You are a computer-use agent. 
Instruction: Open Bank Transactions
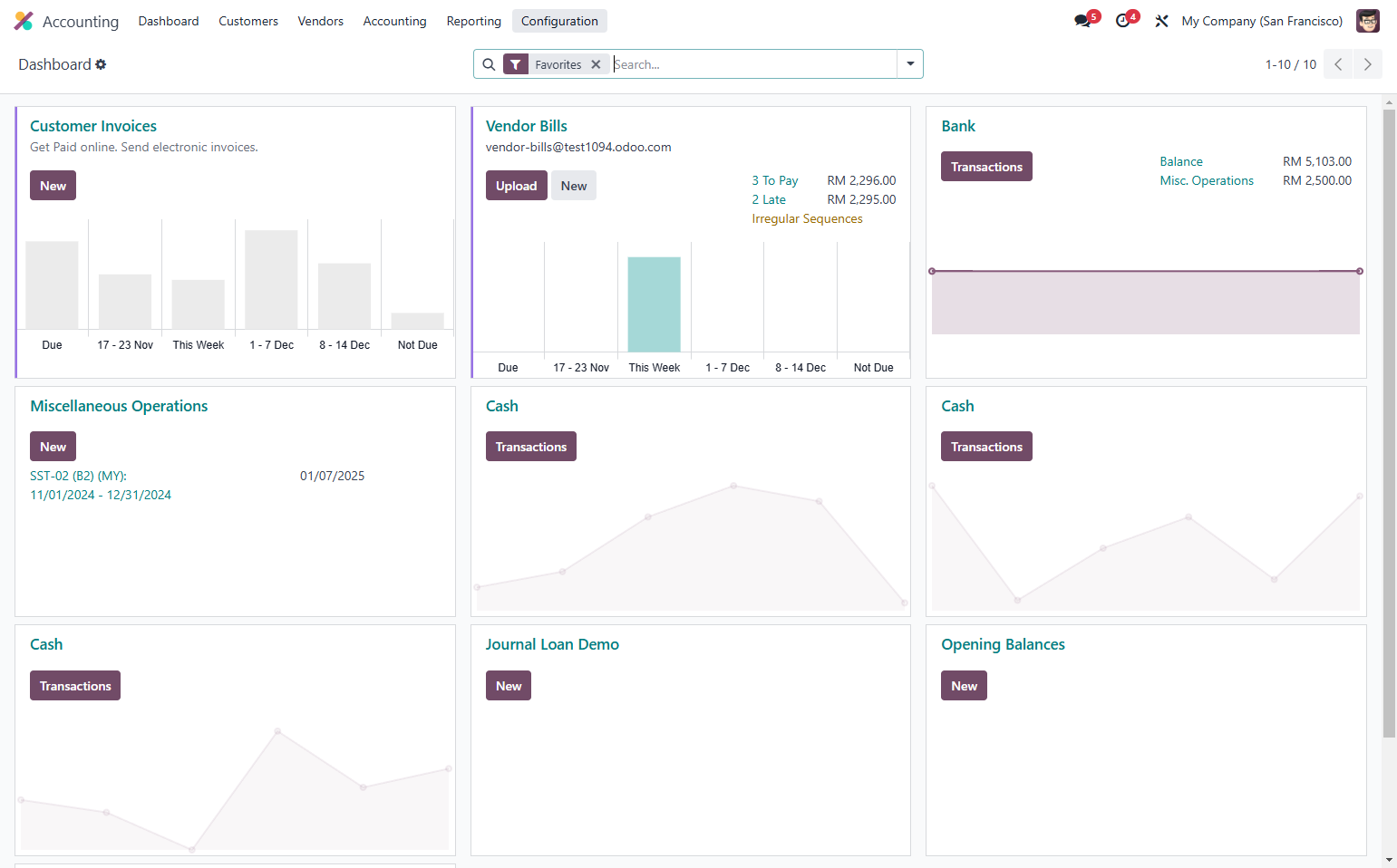pyautogui.click(x=986, y=167)
